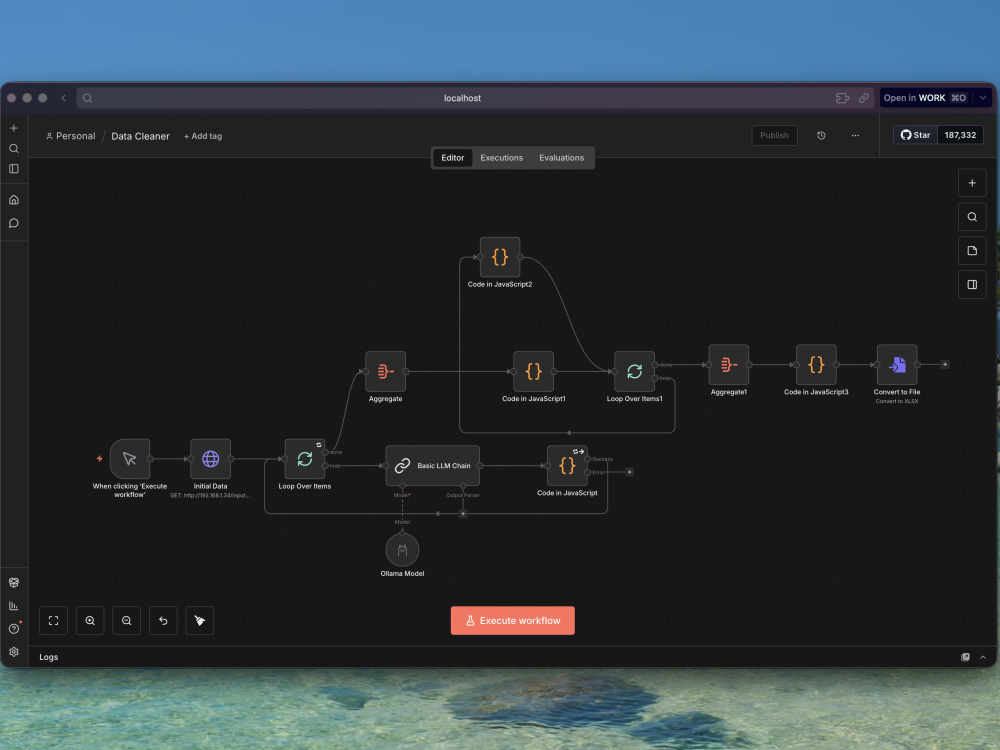The image size is (1000, 750).
Task: Switch to the Evaluations tab
Action: pyautogui.click(x=561, y=158)
